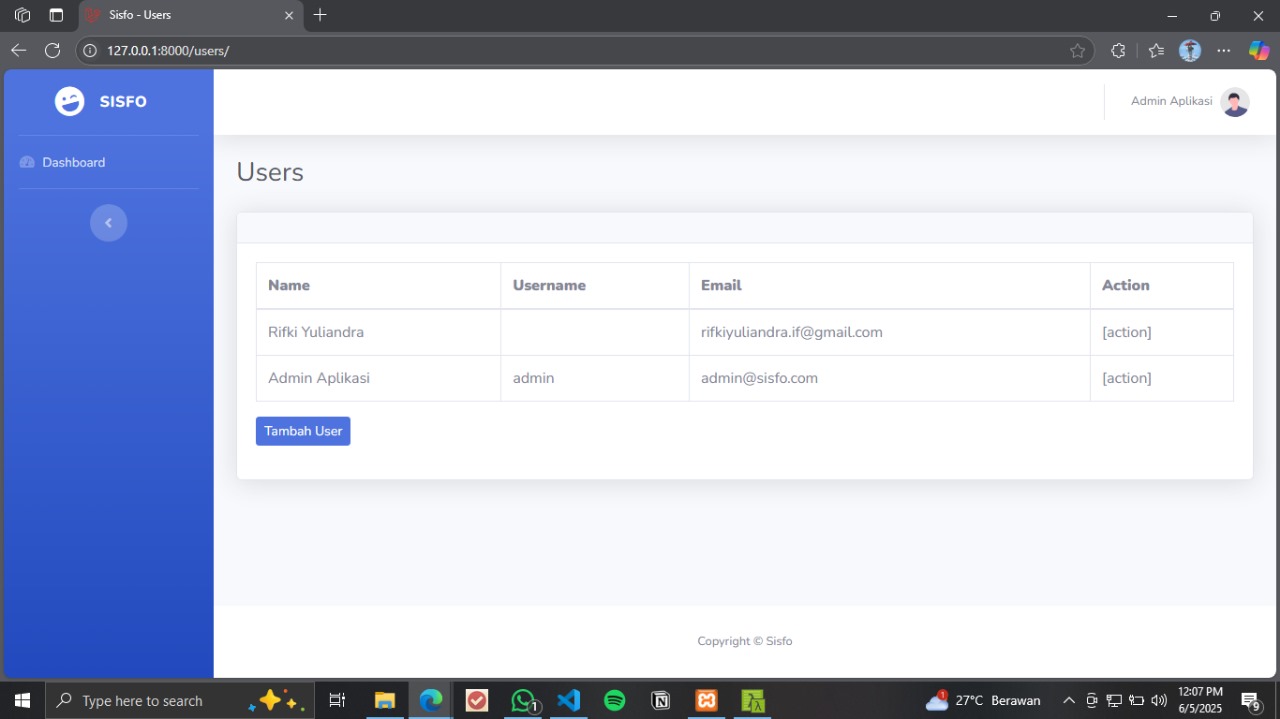The image size is (1280, 719).
Task: Open a new browser tab
Action: [320, 15]
